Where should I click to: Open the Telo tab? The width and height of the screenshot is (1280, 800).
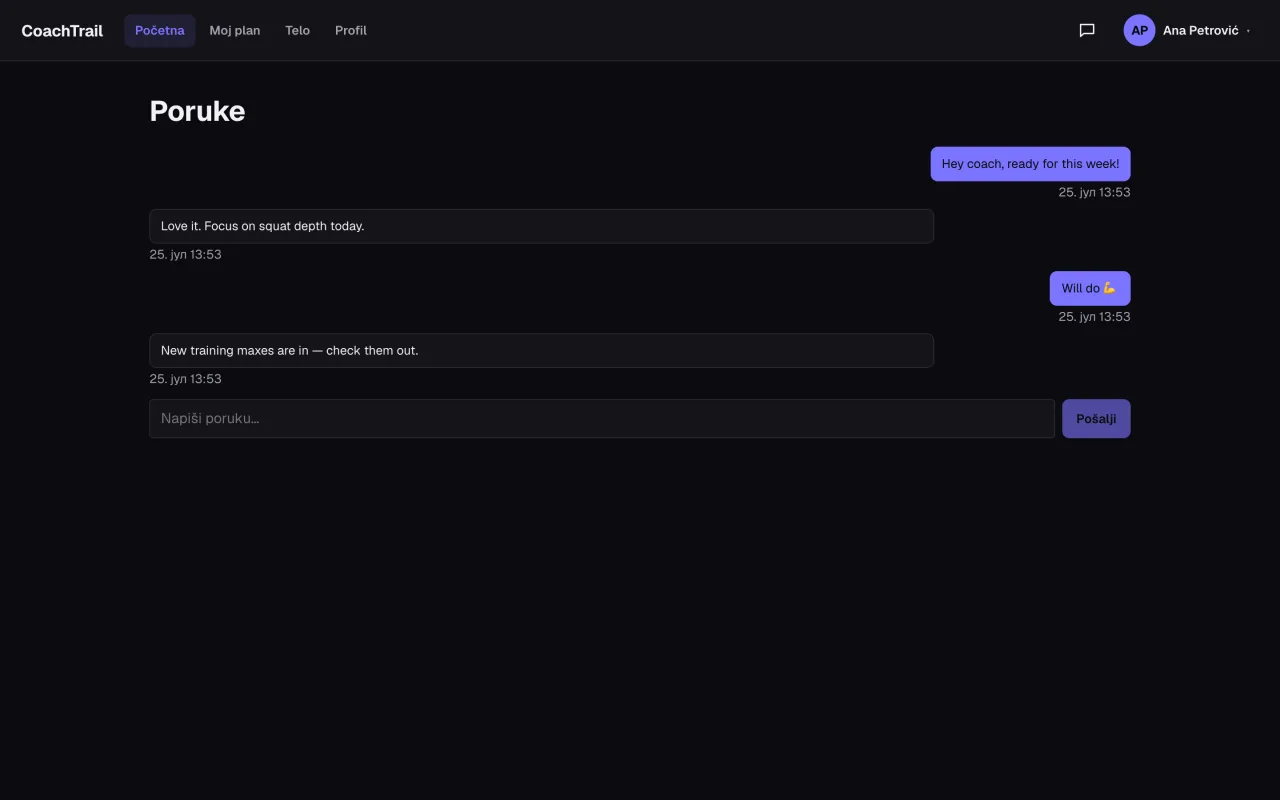click(x=297, y=30)
